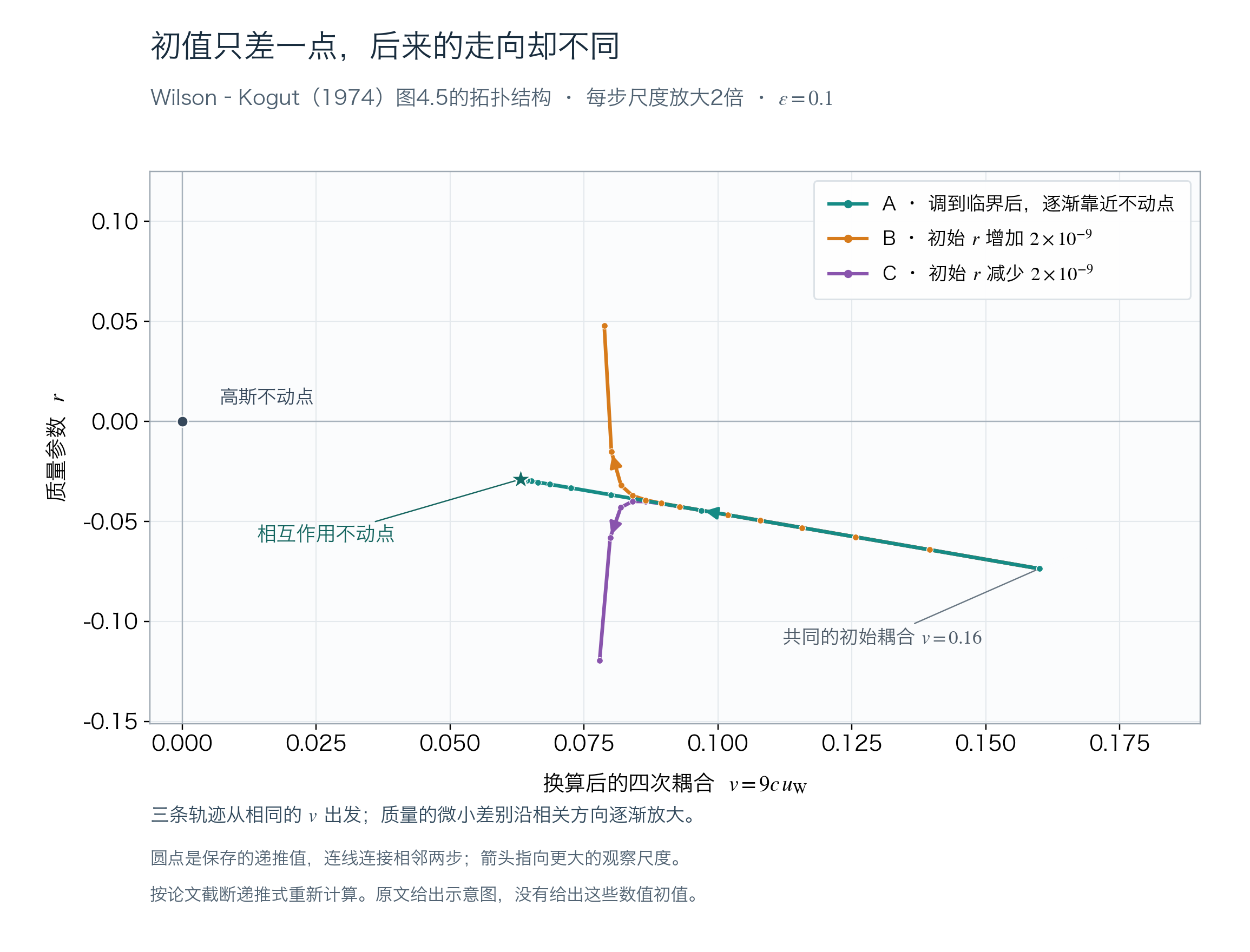The image size is (1250, 952).
Task: Click the x-axis label '换算后的四次耦合 v=9cu_W'
Action: pos(675,784)
